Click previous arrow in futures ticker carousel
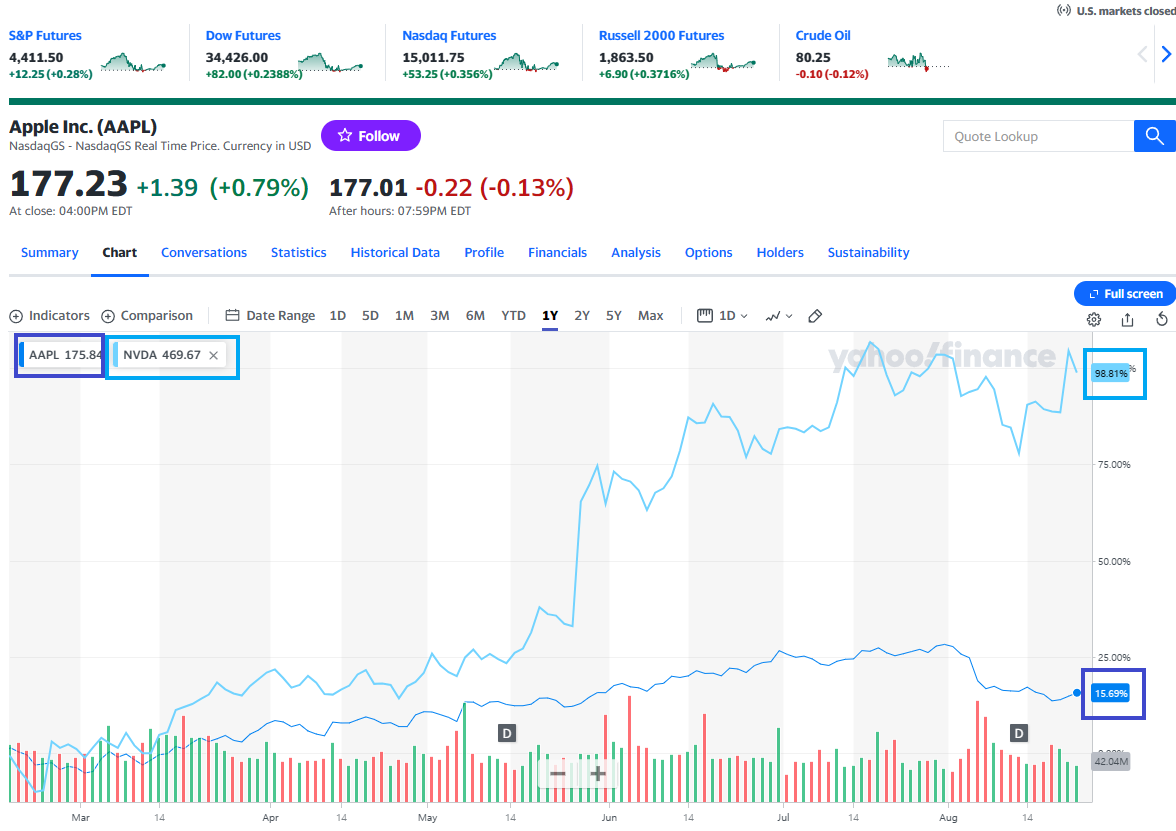 (x=1142, y=54)
